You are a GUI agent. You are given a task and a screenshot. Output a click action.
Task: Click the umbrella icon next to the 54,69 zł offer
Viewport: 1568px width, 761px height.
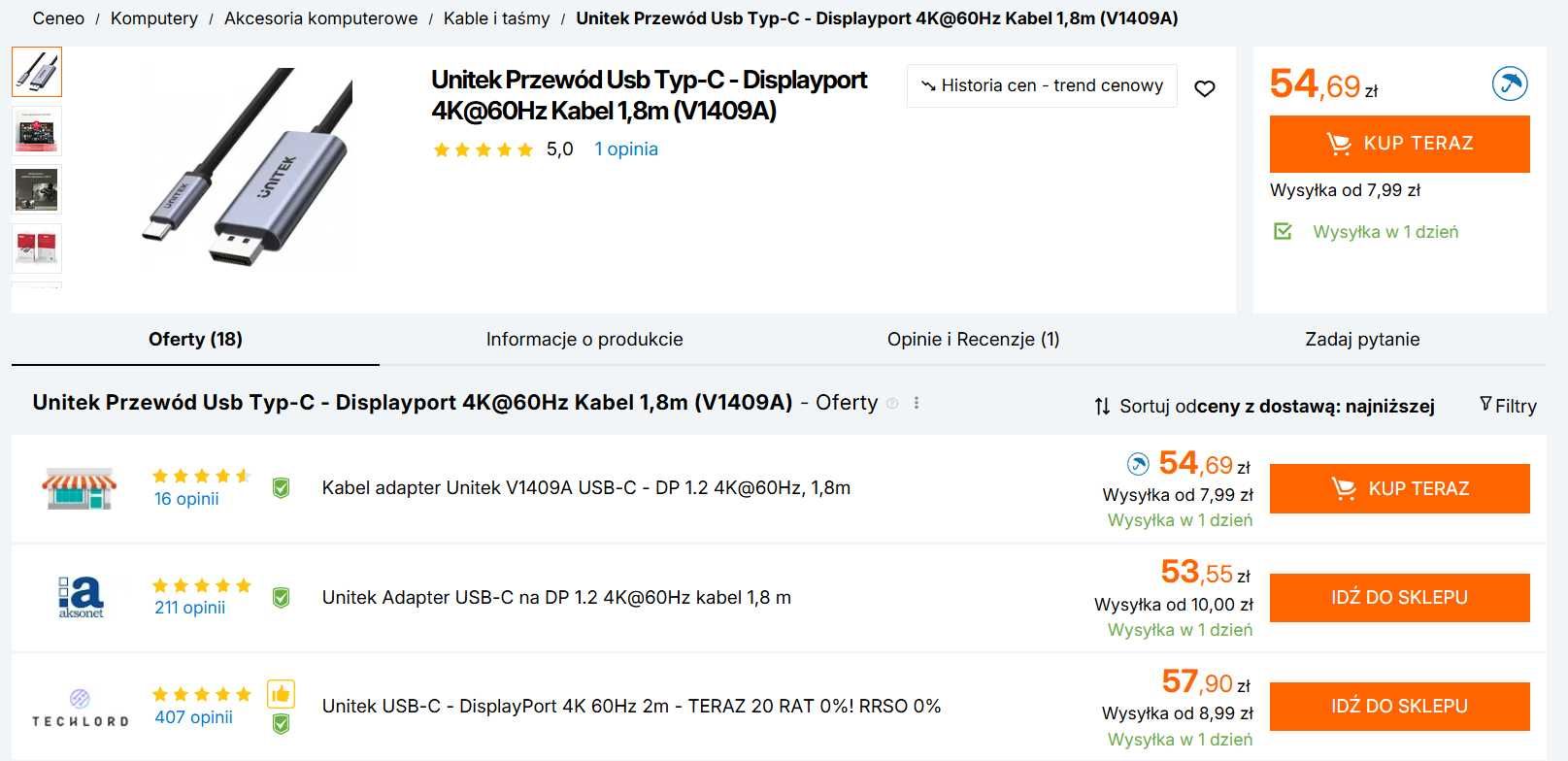(1138, 464)
